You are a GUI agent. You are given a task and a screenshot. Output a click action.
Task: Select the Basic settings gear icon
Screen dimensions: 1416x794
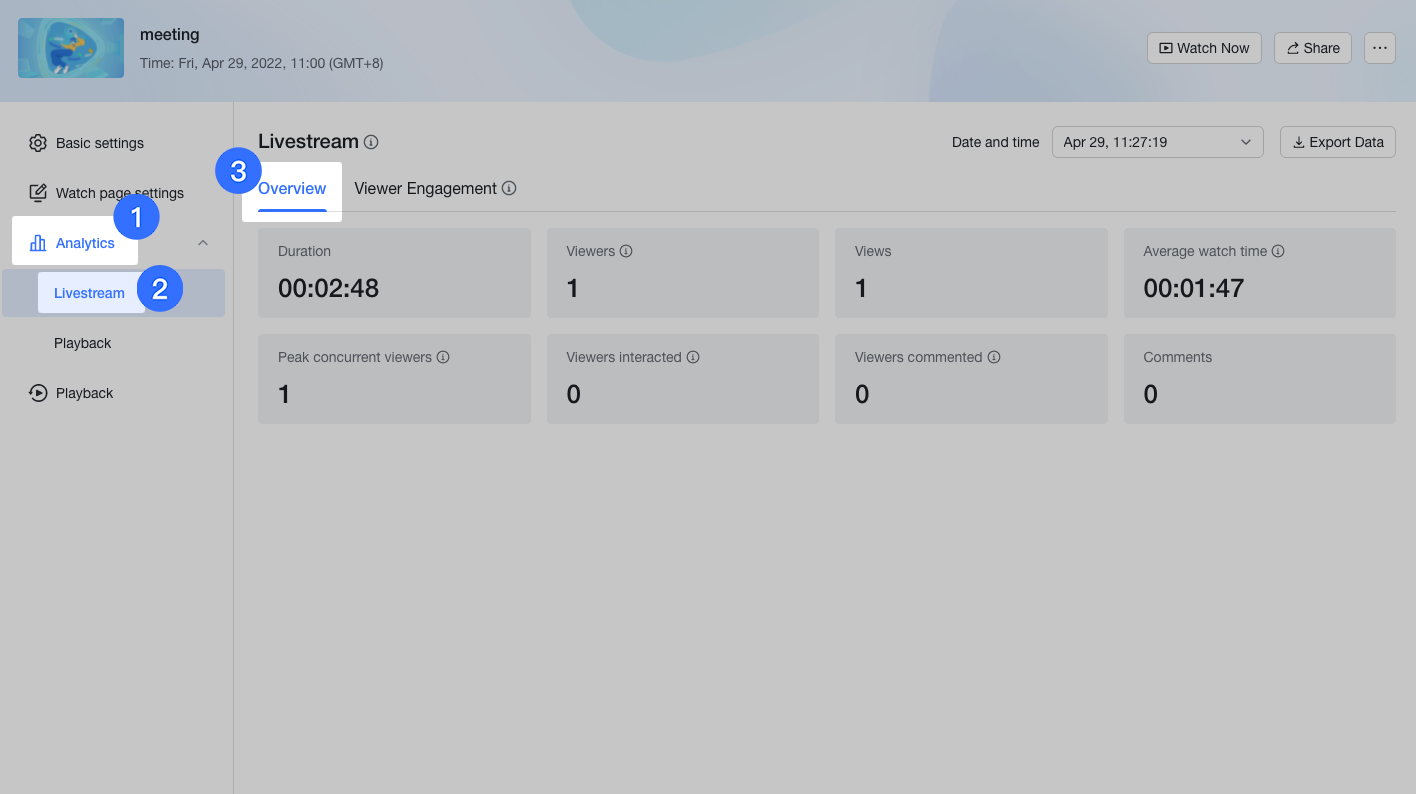(38, 143)
